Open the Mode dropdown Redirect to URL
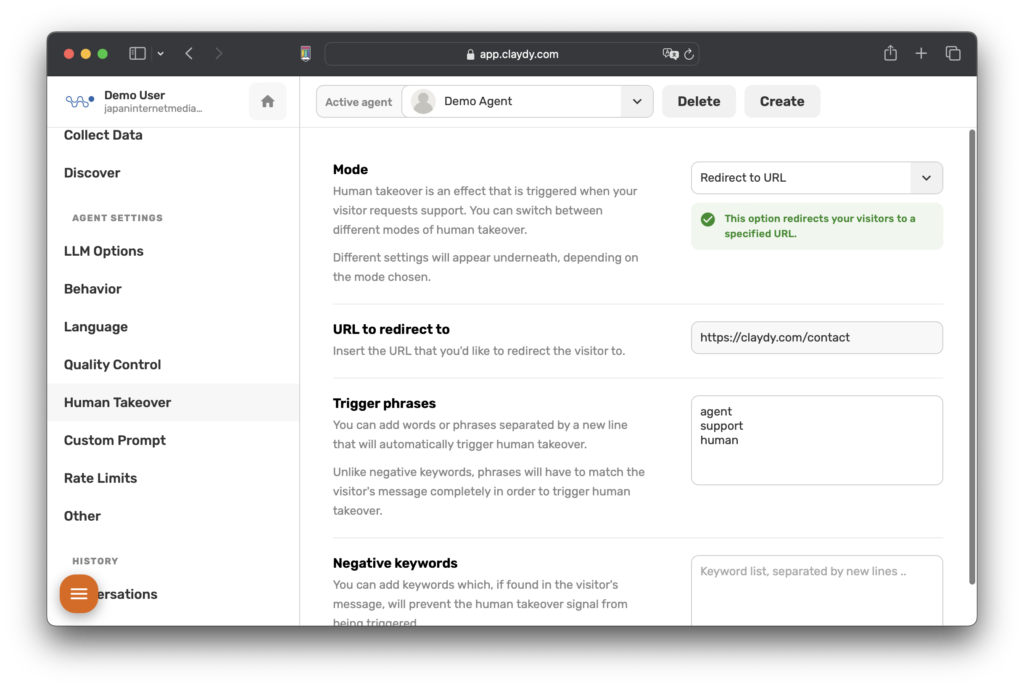The width and height of the screenshot is (1024, 688). pos(816,178)
